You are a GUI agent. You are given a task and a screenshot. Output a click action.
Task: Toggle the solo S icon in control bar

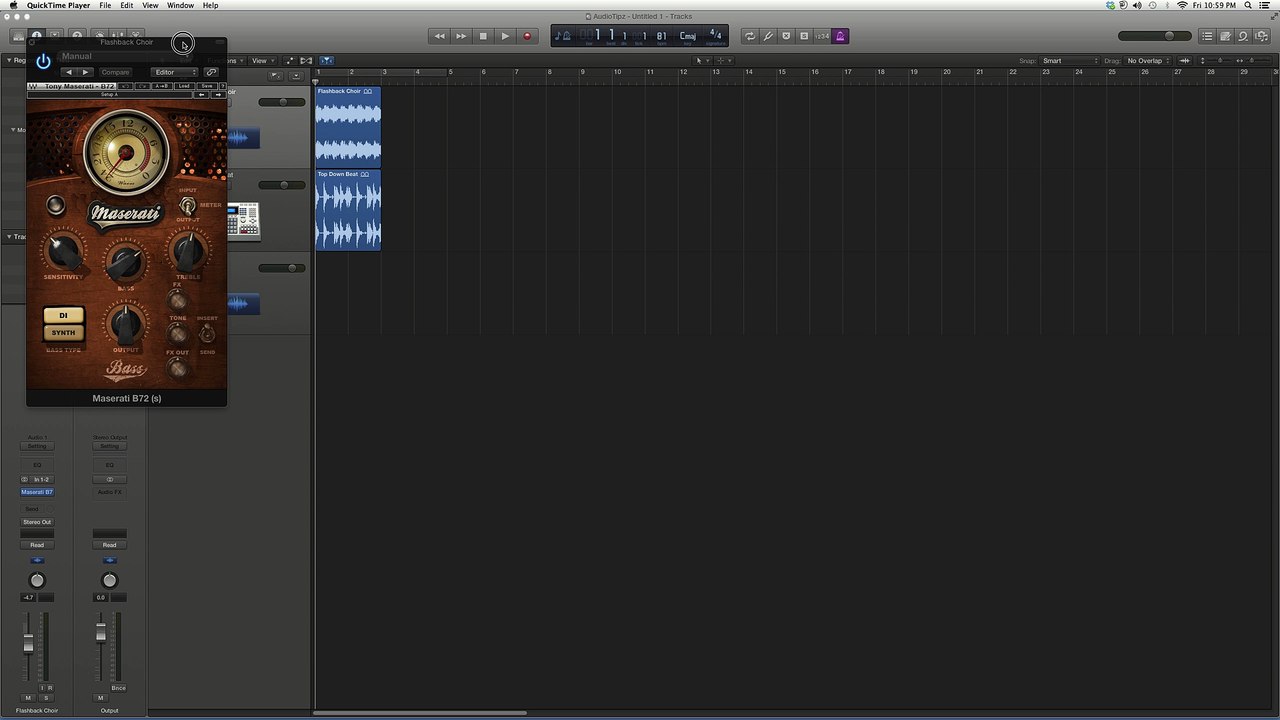(804, 36)
